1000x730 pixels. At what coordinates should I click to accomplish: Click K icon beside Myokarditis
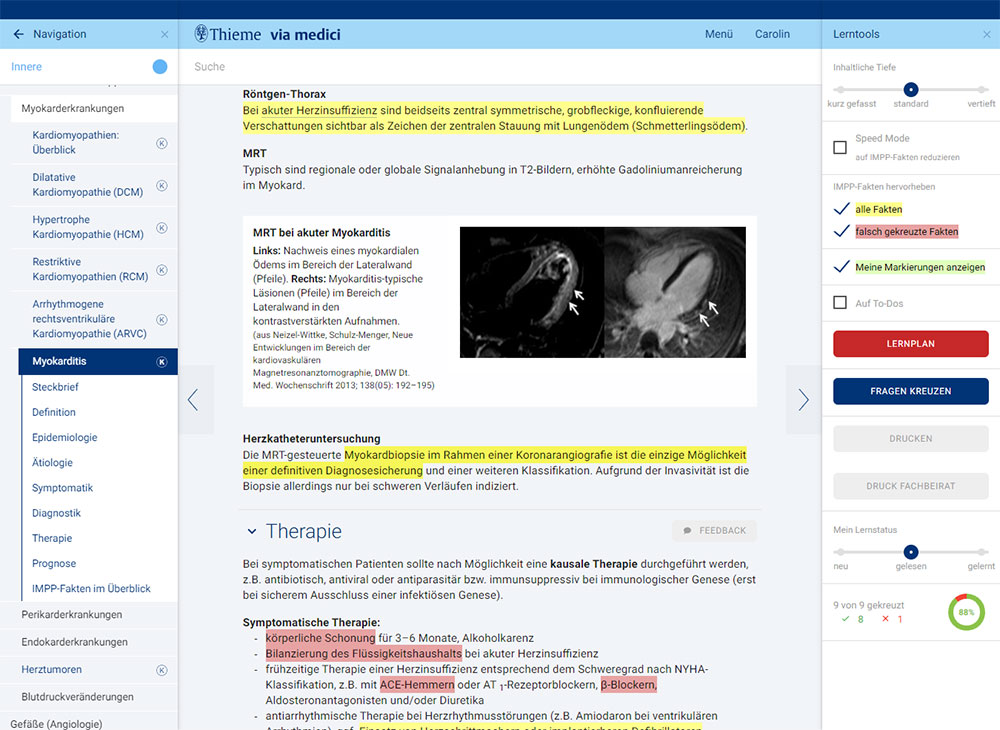point(162,361)
